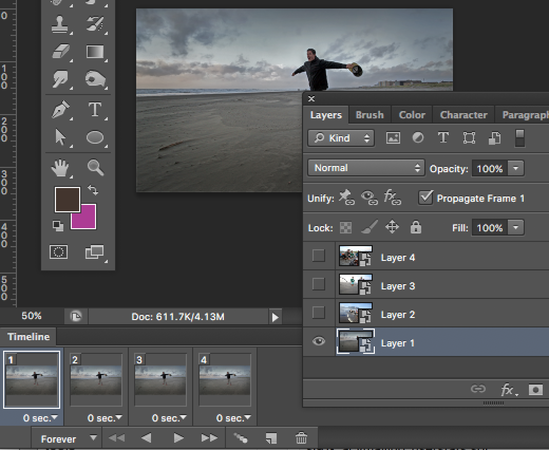Viewport: 549px width, 450px height.
Task: Select the Type tool
Action: (x=95, y=109)
